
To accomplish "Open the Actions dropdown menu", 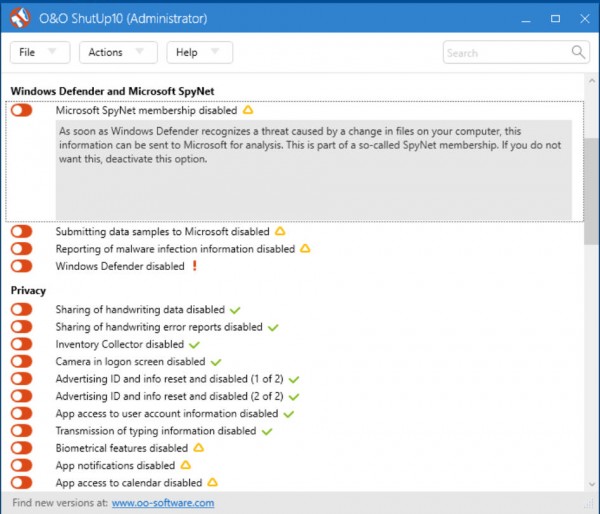I will click(x=117, y=52).
